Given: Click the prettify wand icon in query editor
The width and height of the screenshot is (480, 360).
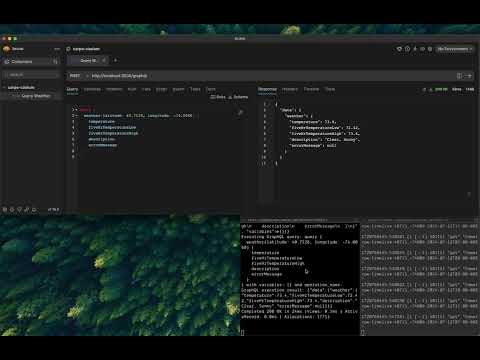Looking at the screenshot, I should tap(240, 113).
